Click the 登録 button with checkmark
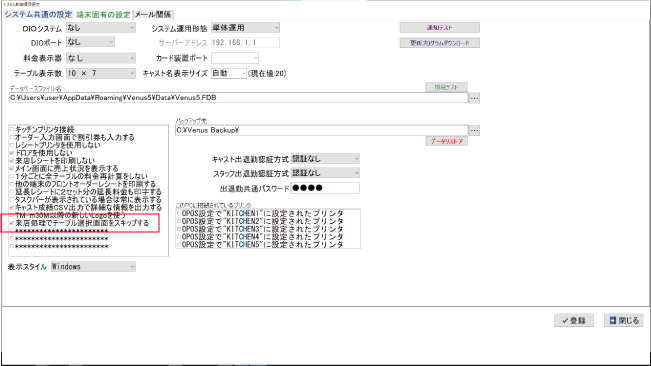 [573, 320]
